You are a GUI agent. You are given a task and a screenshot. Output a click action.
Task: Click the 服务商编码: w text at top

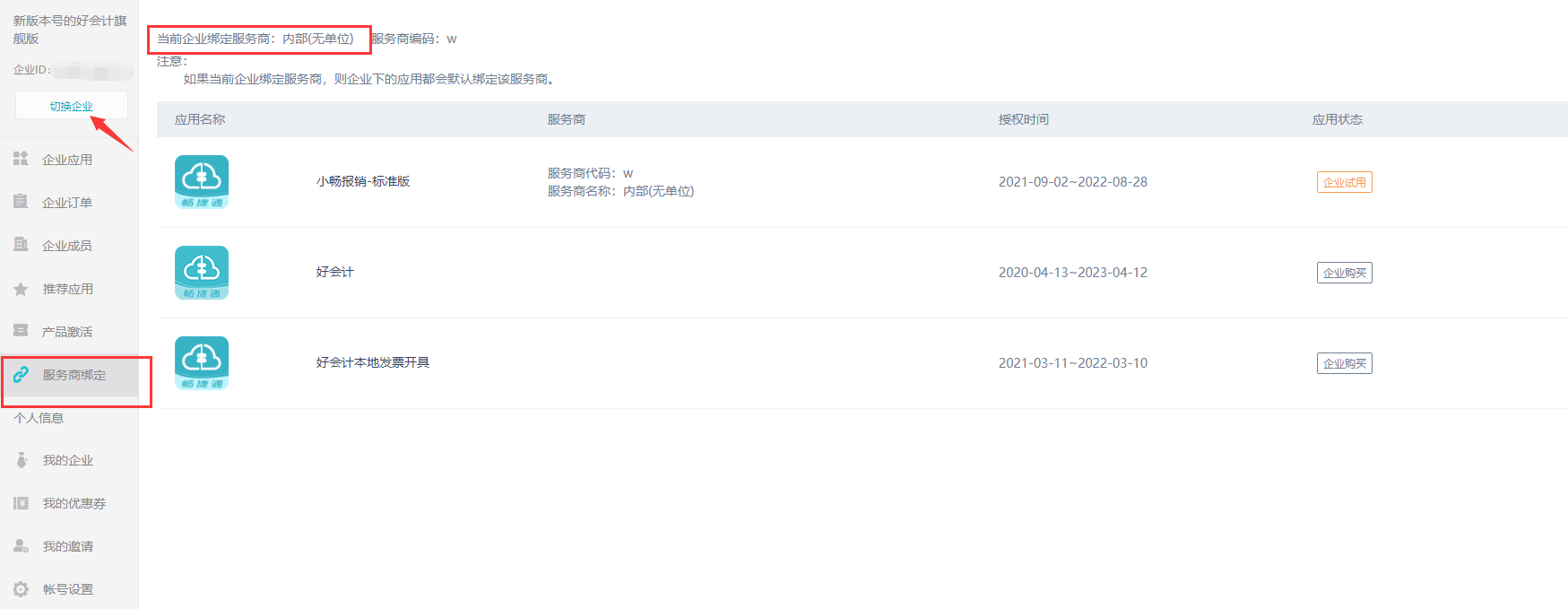tap(414, 39)
